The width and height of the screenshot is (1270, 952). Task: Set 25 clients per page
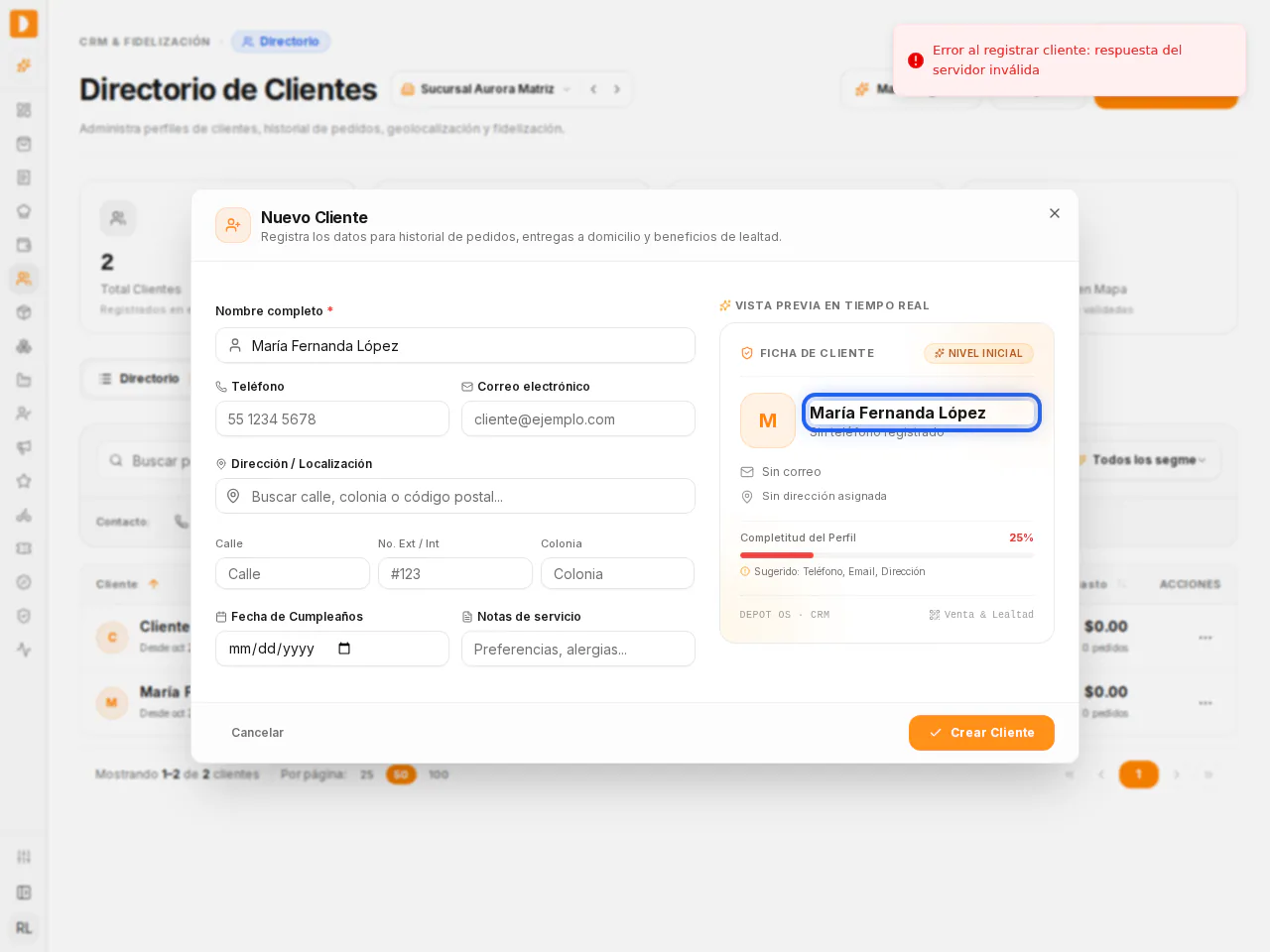click(367, 774)
